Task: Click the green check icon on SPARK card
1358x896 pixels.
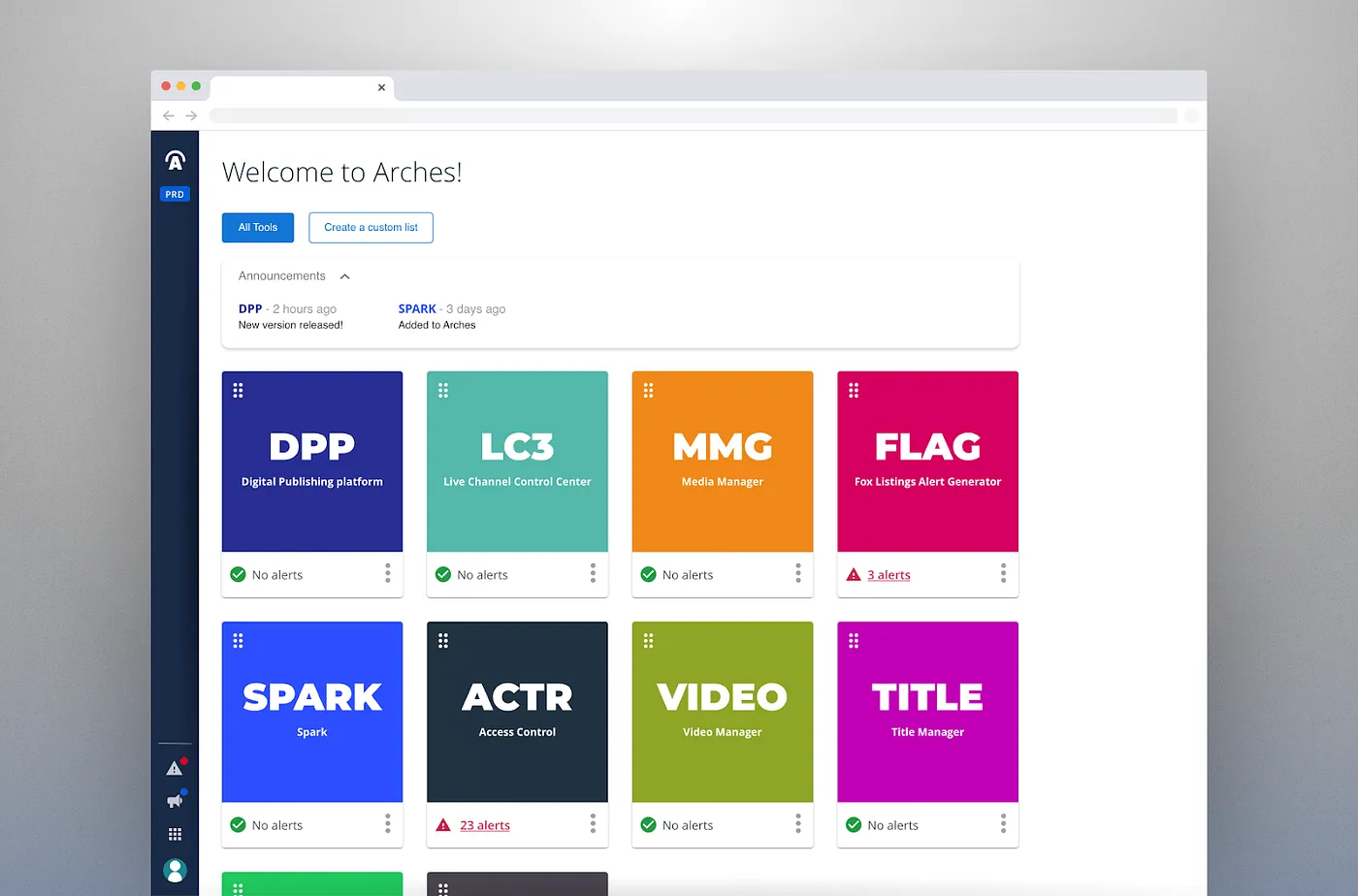Action: [238, 824]
